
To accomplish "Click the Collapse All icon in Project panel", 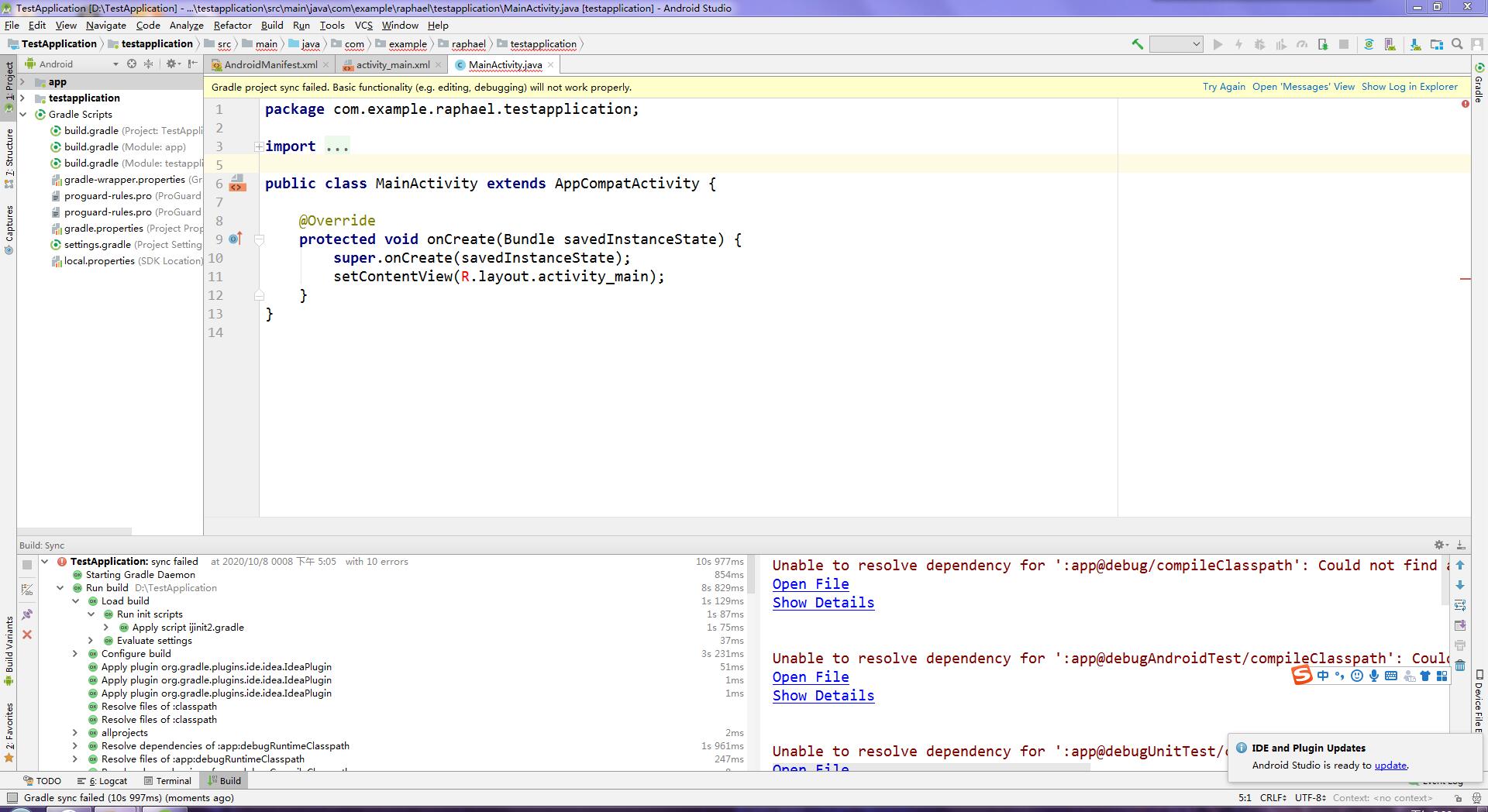I will (148, 64).
